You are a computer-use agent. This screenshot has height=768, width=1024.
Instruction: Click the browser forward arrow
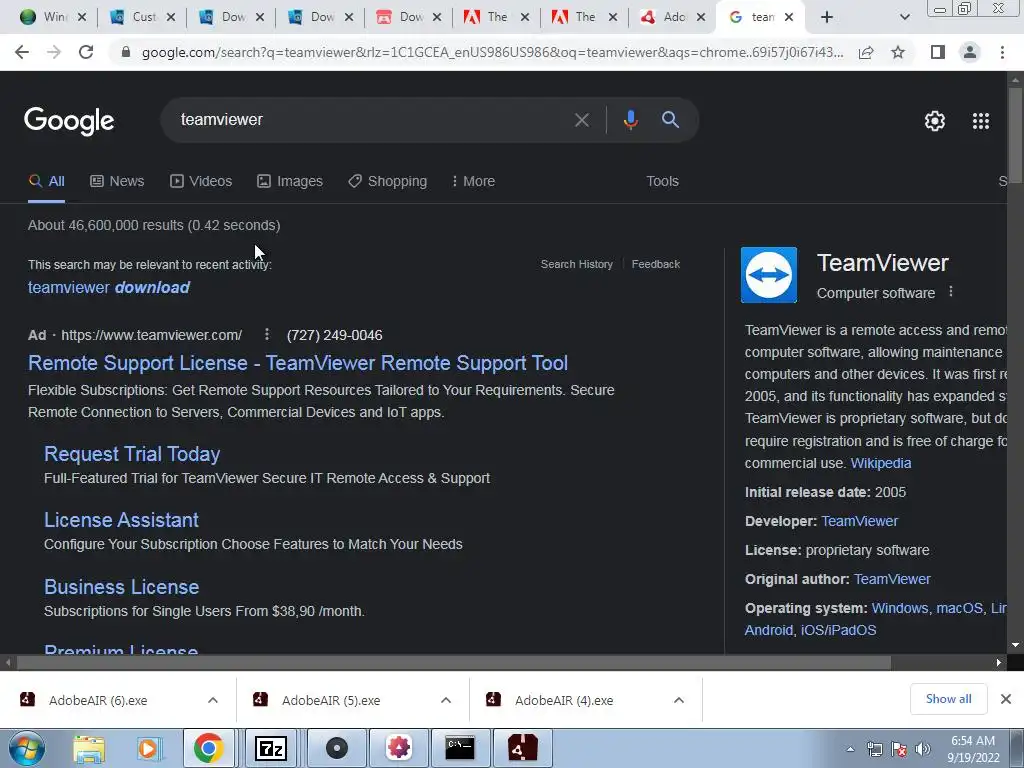pos(54,52)
